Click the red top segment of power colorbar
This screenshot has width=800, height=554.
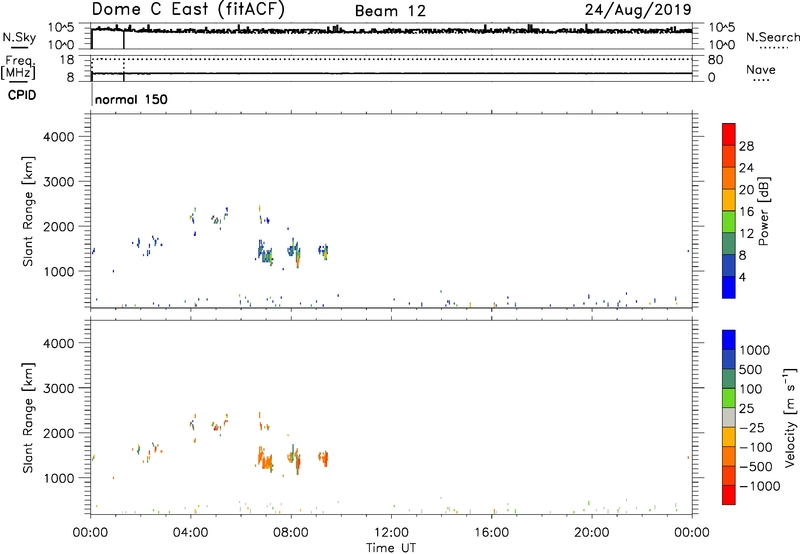click(729, 134)
